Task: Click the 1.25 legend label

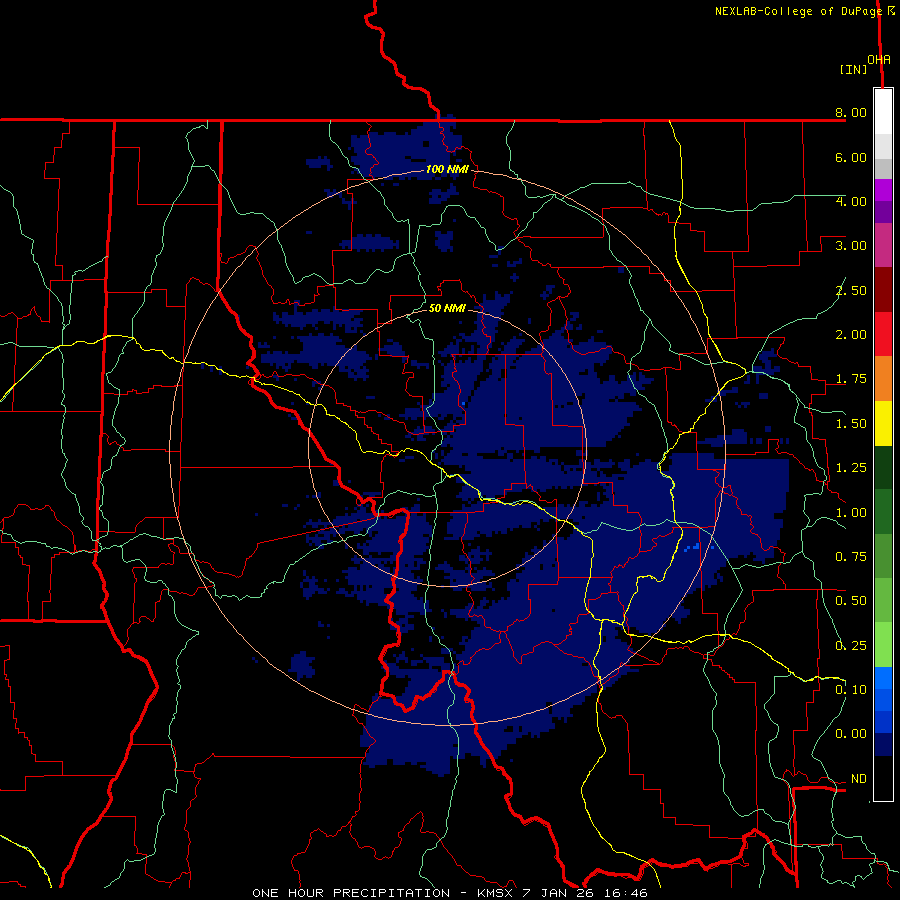Action: click(851, 468)
